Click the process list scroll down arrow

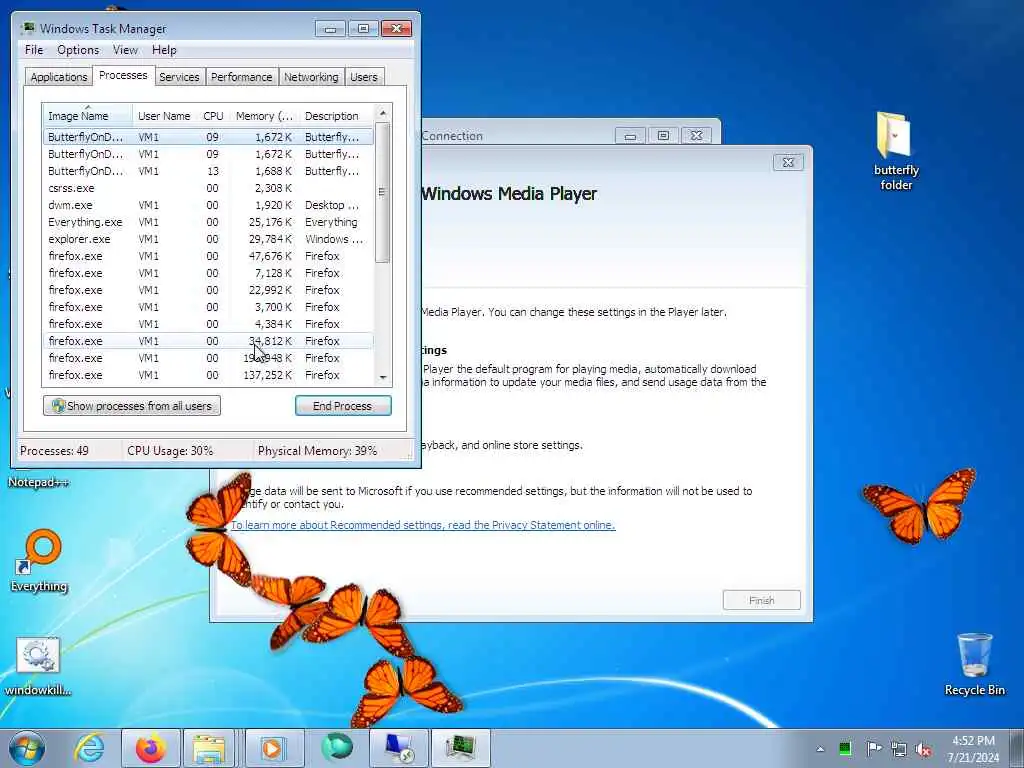383,377
